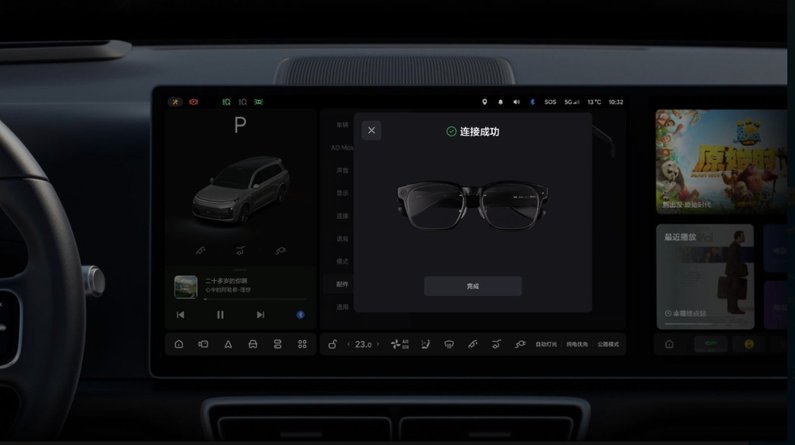Screen dimensions: 795x445
Task: Open notifications via the bell icon
Action: coord(500,102)
